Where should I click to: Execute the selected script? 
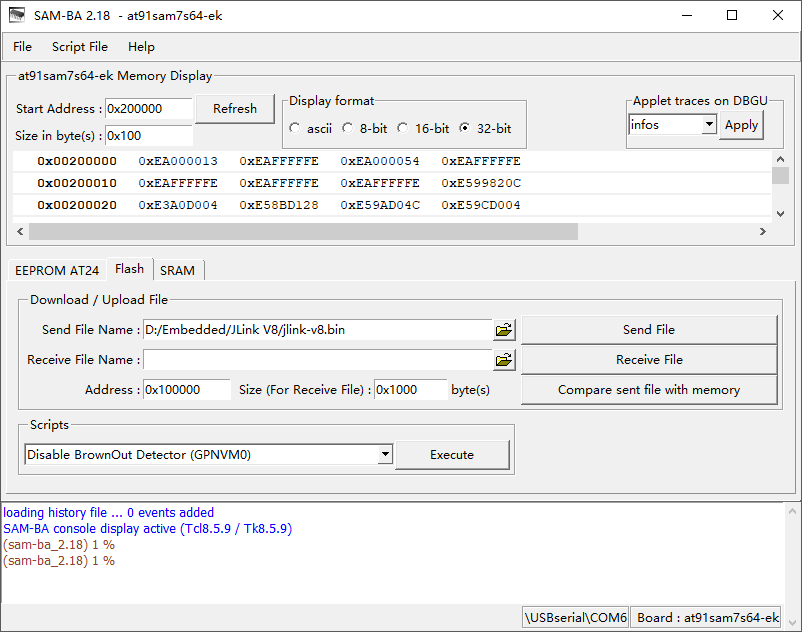click(x=452, y=455)
